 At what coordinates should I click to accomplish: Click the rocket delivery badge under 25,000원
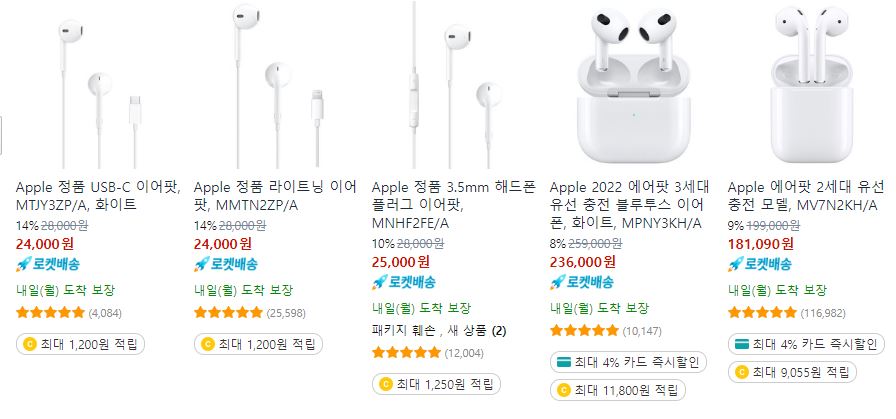click(x=404, y=282)
